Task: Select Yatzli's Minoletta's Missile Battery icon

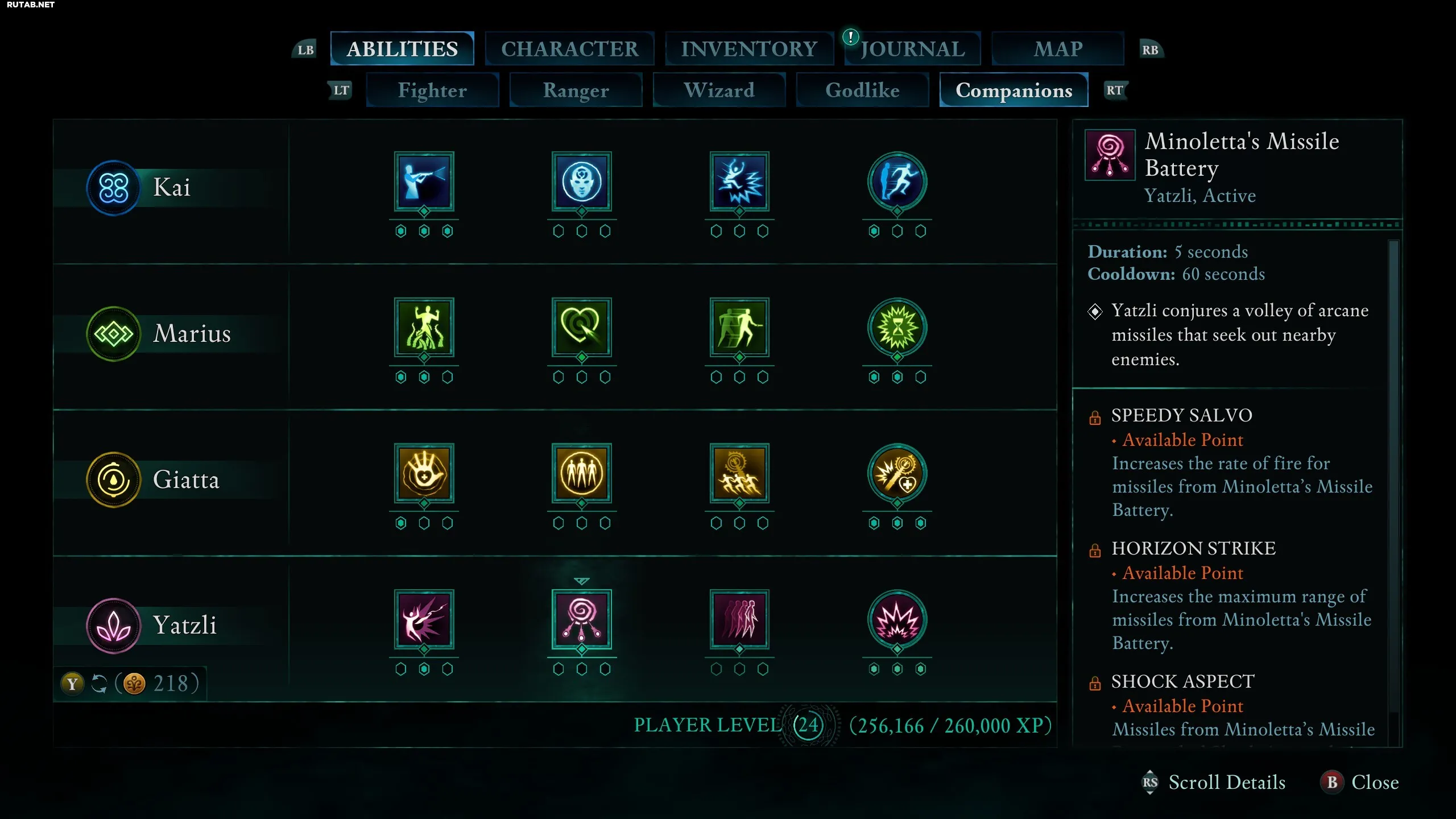Action: point(581,619)
